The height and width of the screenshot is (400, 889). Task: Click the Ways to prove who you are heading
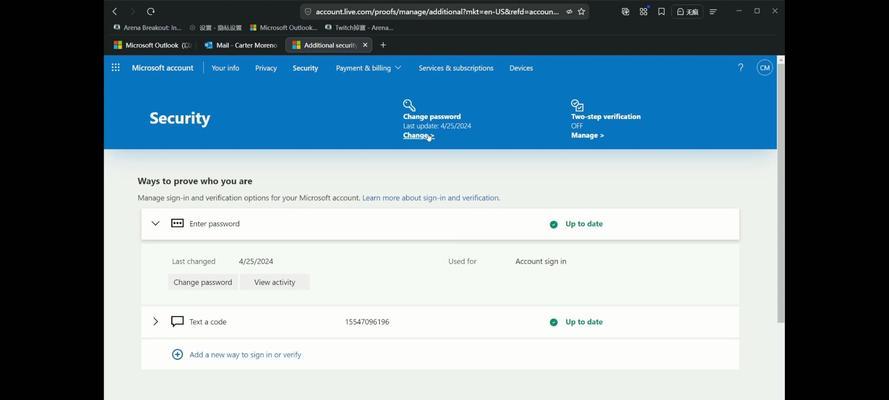coord(195,181)
